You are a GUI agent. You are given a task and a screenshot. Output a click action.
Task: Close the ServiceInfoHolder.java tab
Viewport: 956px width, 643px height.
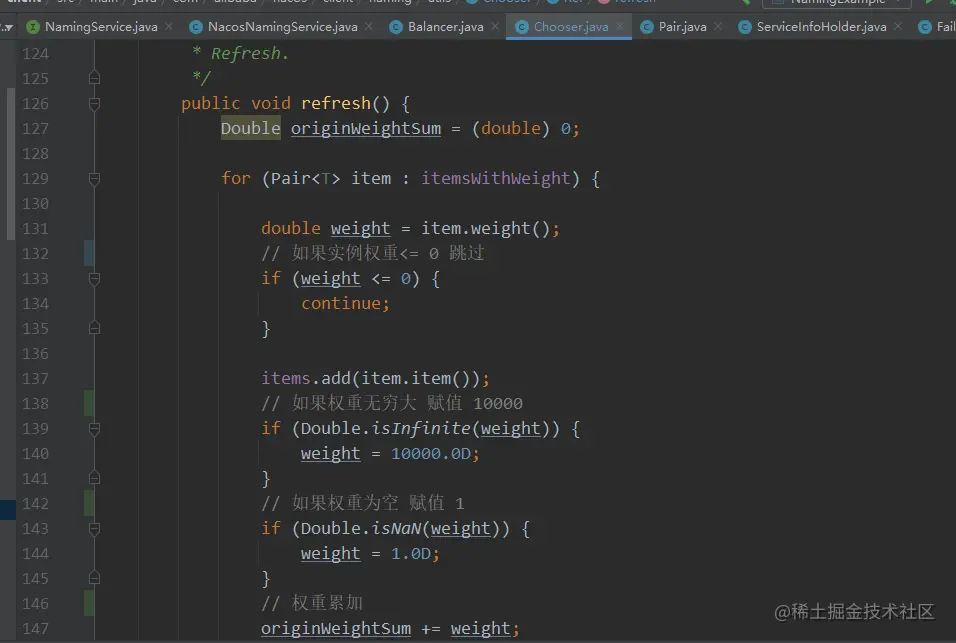tap(897, 26)
